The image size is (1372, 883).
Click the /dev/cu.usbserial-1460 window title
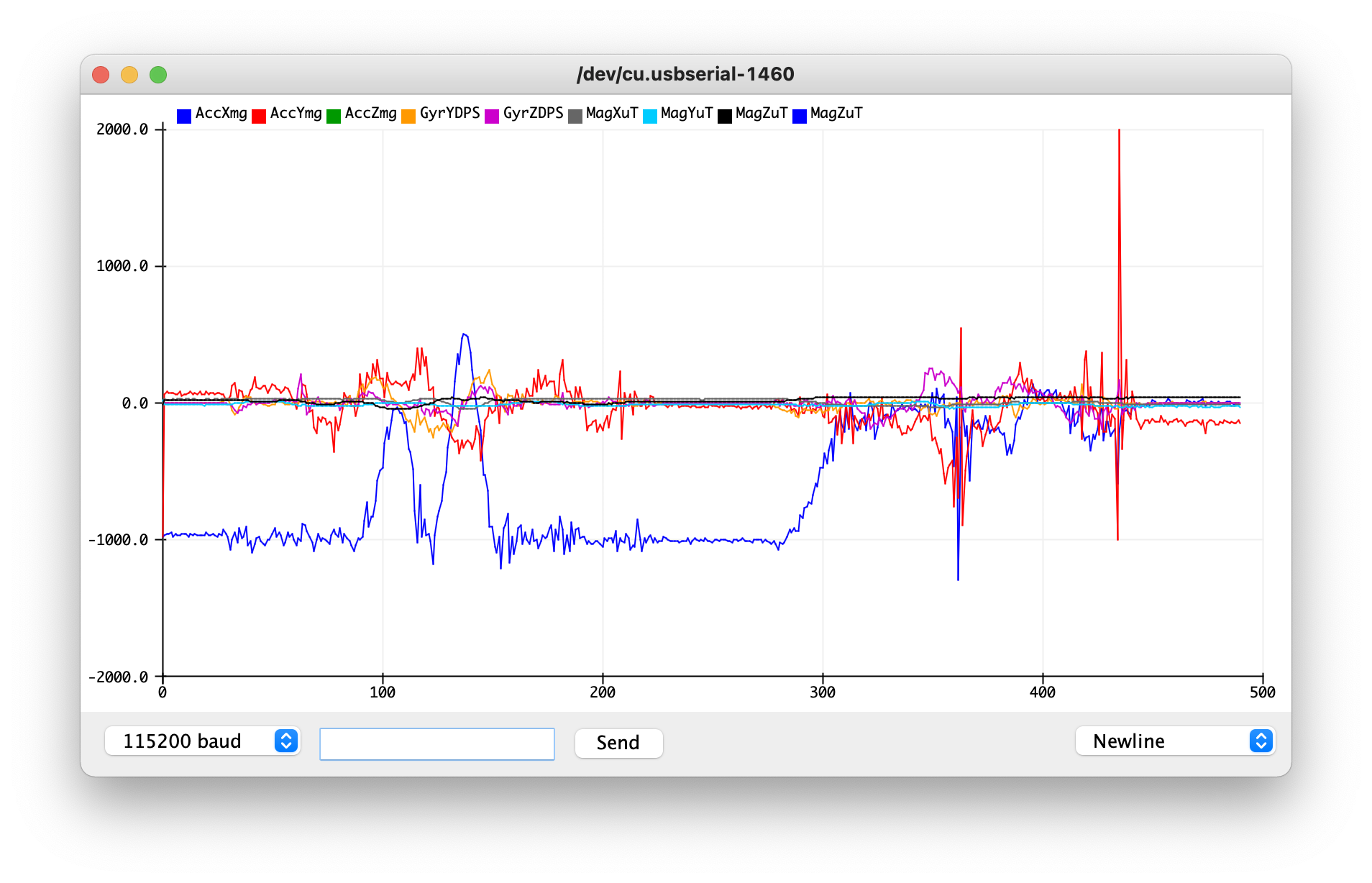coord(685,74)
